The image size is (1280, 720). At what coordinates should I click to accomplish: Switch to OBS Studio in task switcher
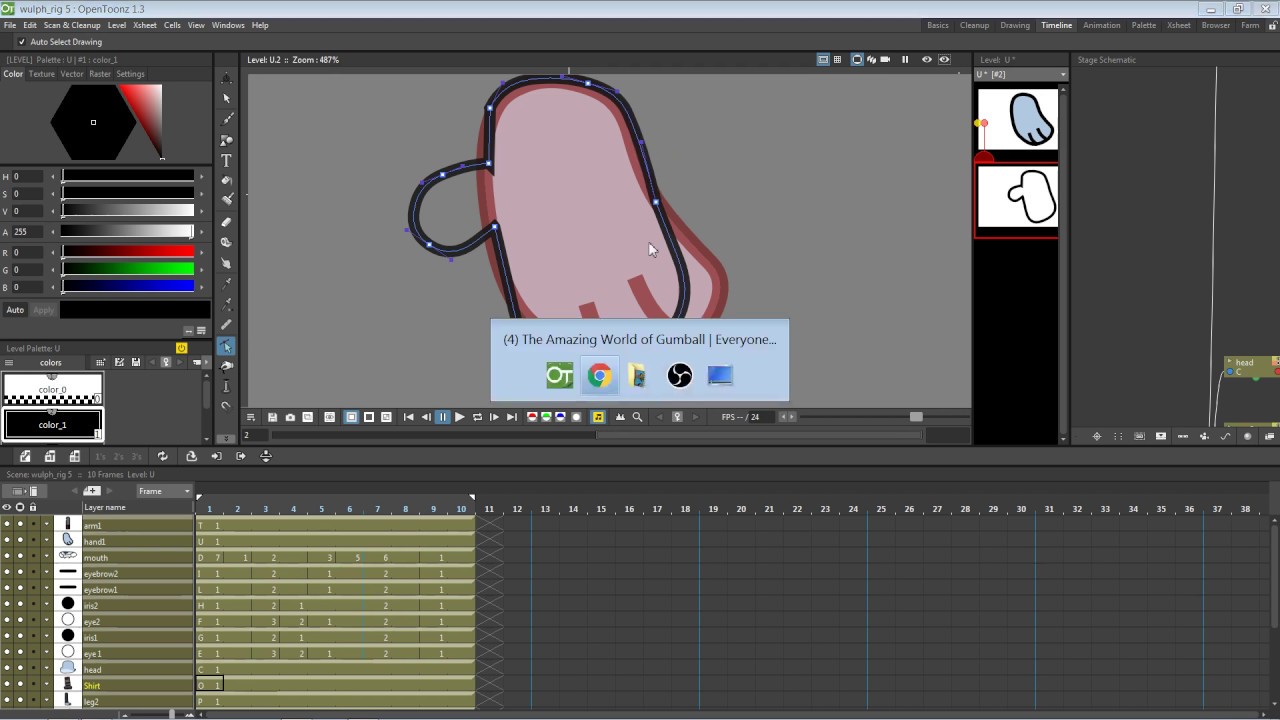coord(680,375)
